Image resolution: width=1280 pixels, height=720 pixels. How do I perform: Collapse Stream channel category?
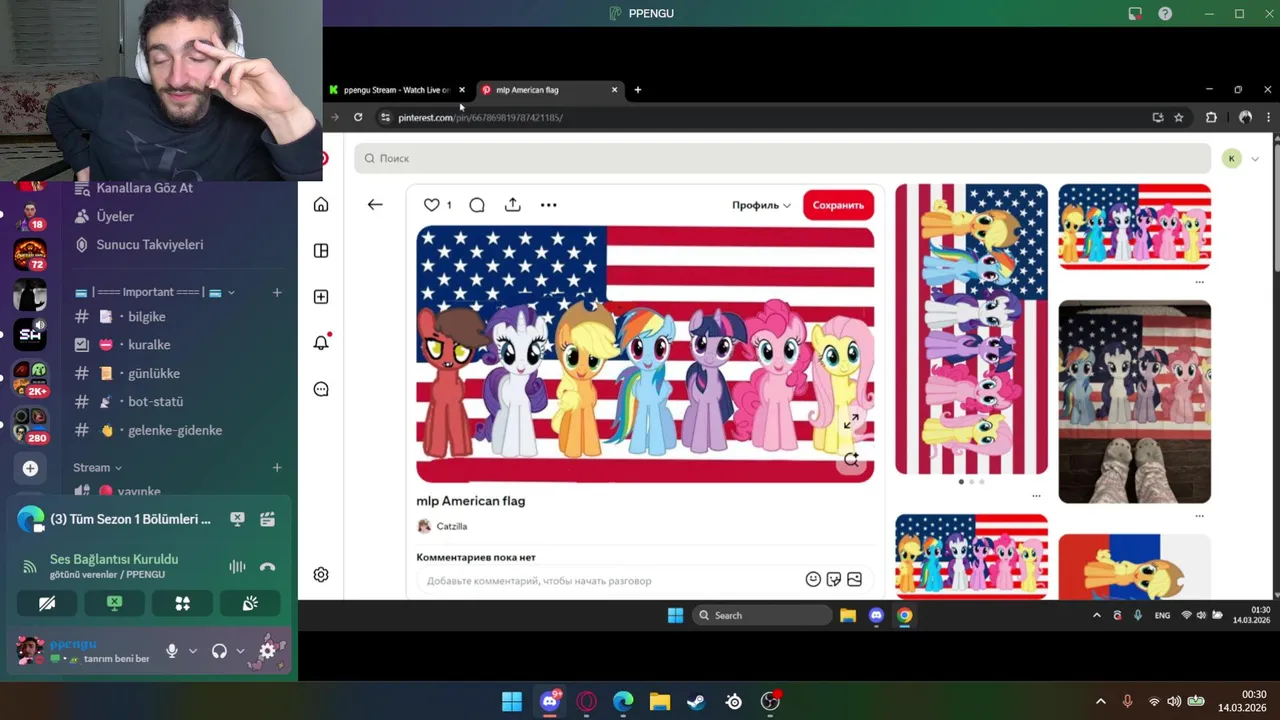(97, 467)
